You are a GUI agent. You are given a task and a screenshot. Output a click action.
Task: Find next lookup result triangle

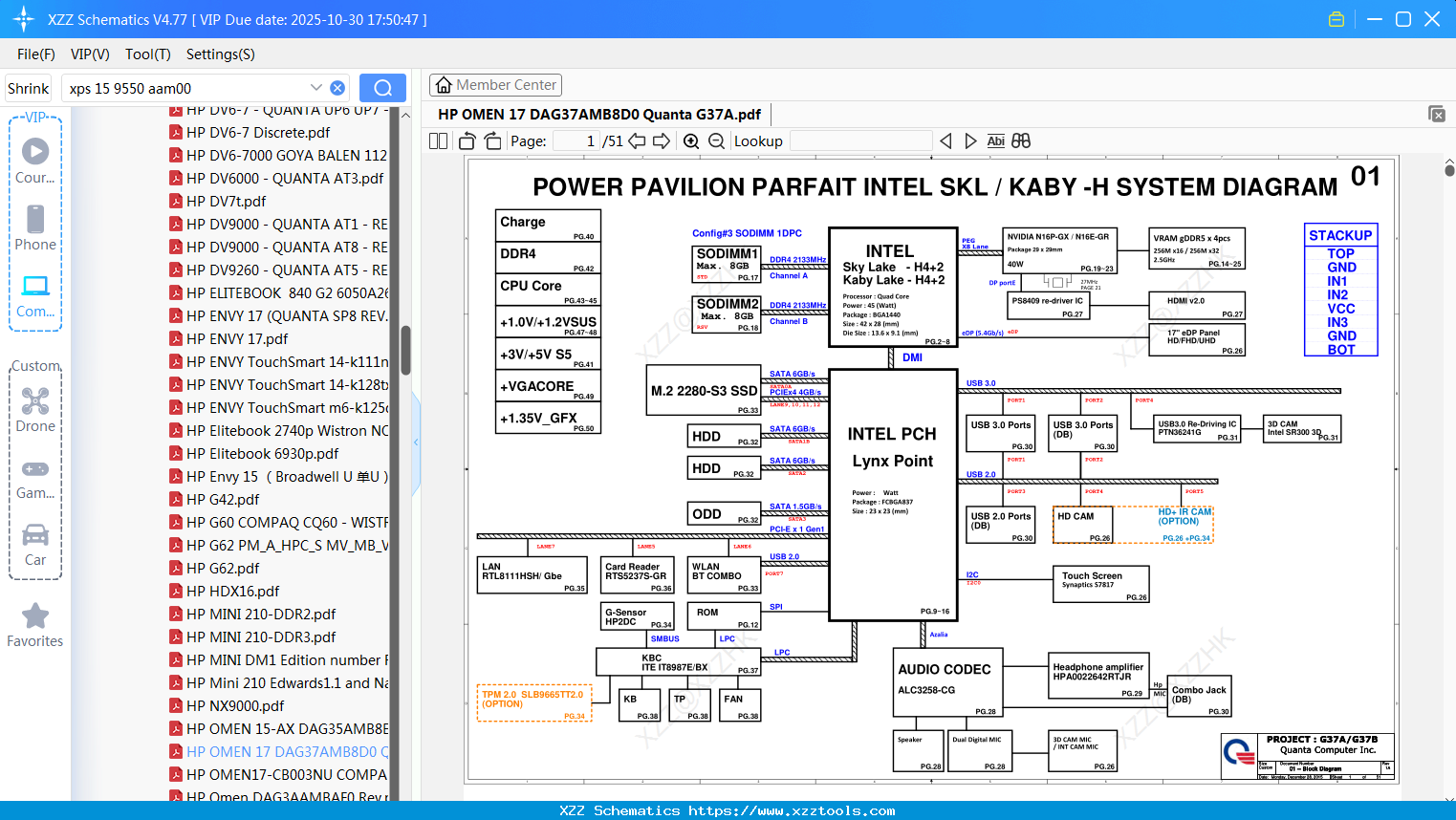pyautogui.click(x=970, y=141)
